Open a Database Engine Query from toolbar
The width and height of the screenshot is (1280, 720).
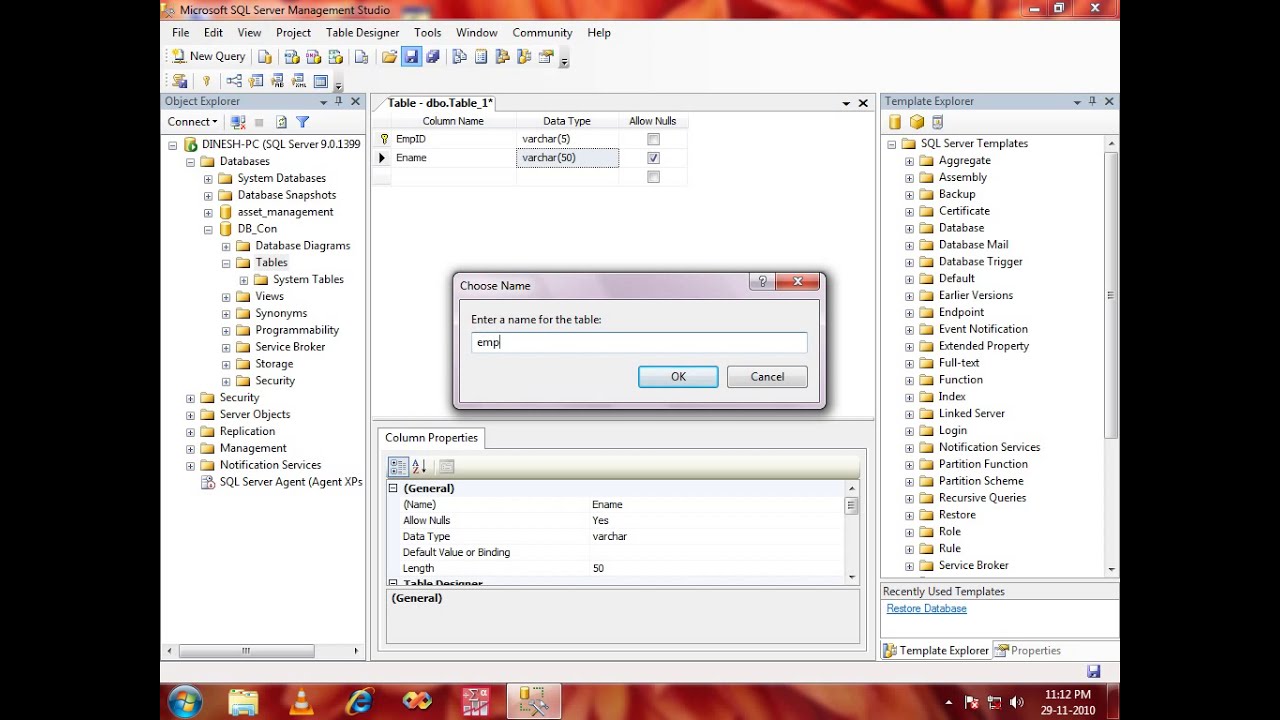pos(265,57)
